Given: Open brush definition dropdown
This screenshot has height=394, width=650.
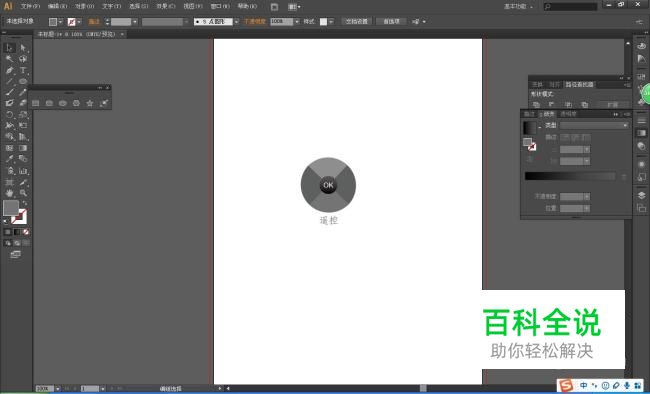Looking at the screenshot, I should (236, 22).
